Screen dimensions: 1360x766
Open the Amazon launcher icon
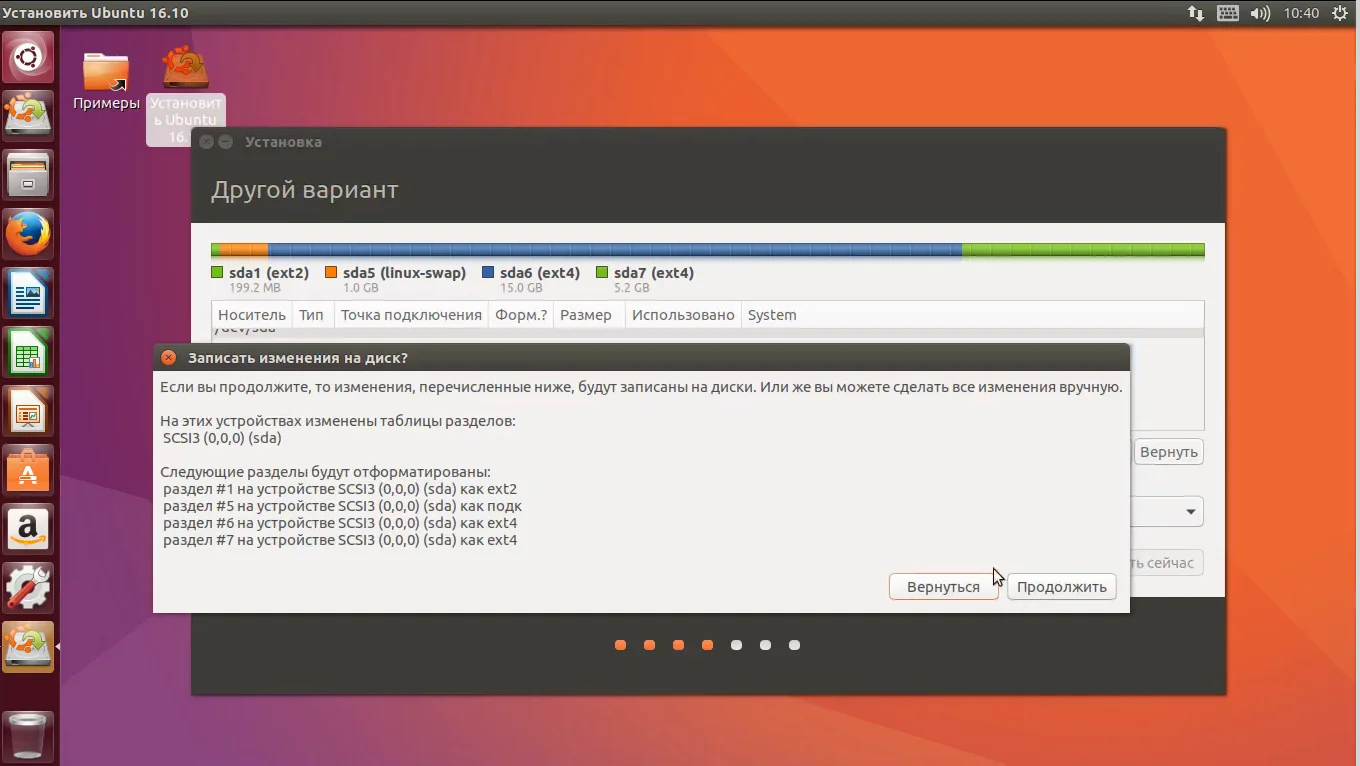click(x=28, y=529)
